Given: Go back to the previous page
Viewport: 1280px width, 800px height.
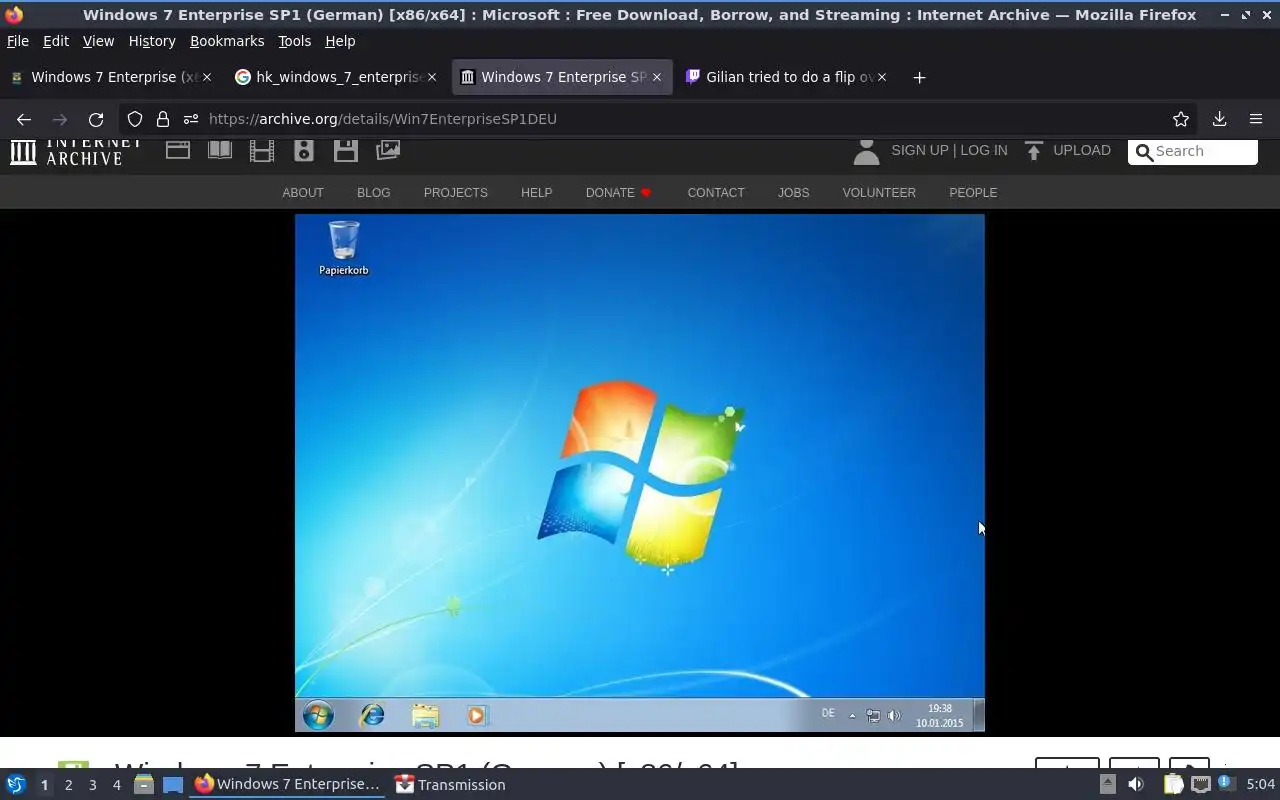Looking at the screenshot, I should (24, 119).
